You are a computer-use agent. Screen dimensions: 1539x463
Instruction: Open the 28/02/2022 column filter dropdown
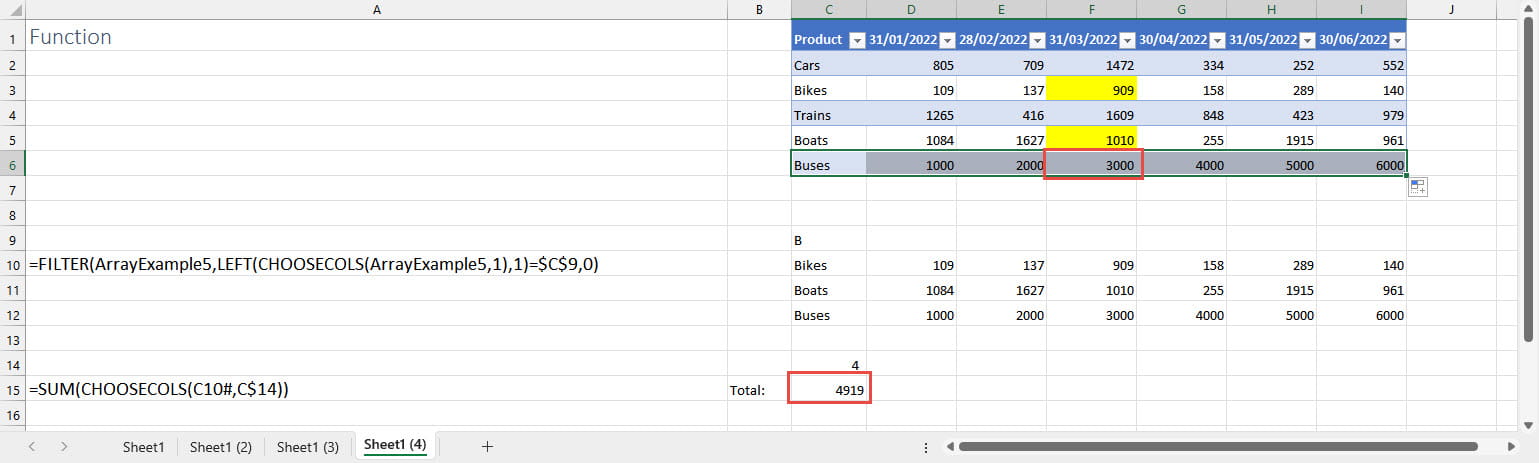[x=1036, y=41]
